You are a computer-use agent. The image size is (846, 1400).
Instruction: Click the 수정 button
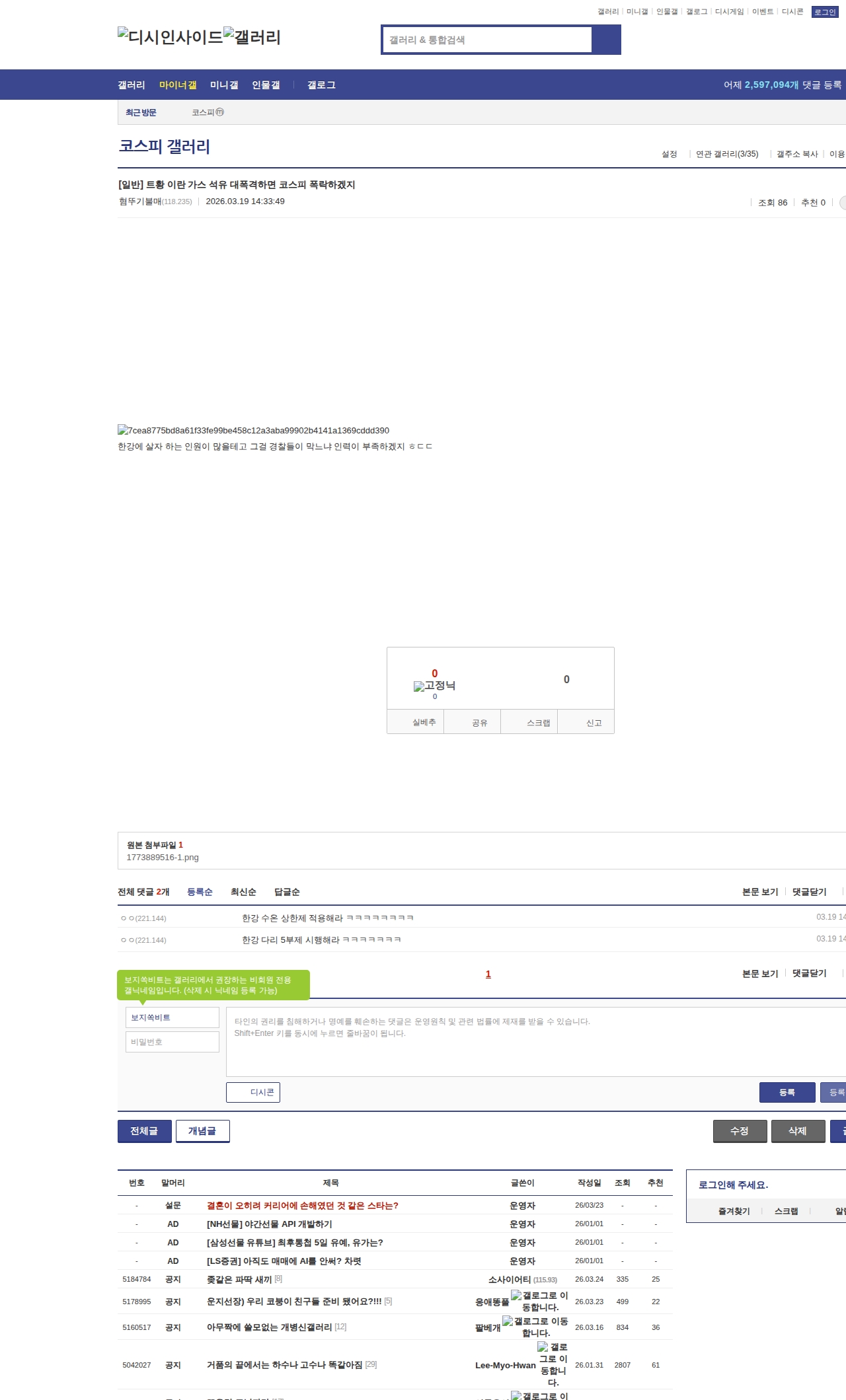click(740, 1131)
